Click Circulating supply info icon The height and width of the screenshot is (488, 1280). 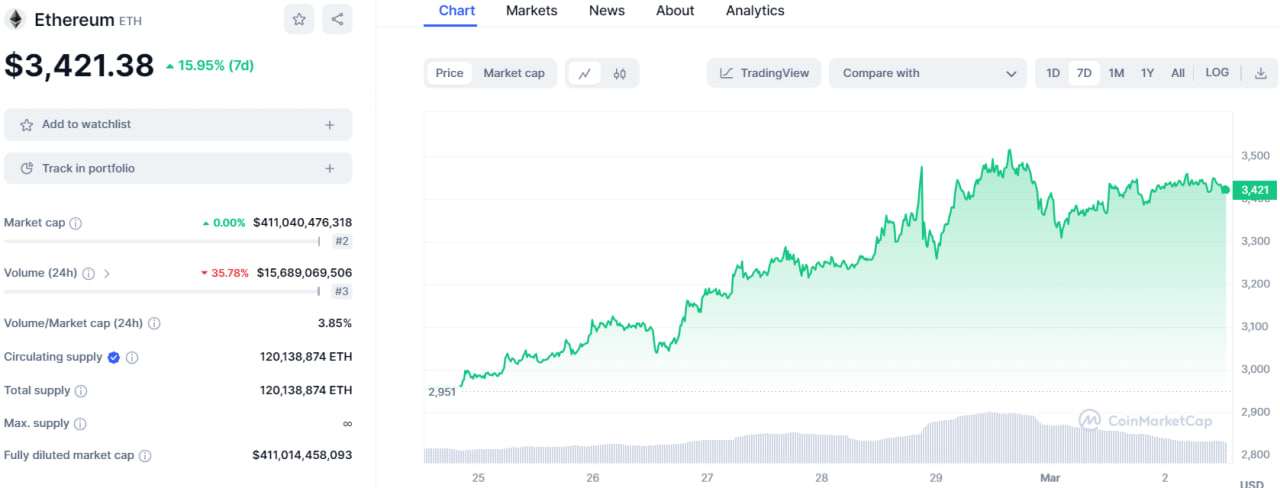132,357
